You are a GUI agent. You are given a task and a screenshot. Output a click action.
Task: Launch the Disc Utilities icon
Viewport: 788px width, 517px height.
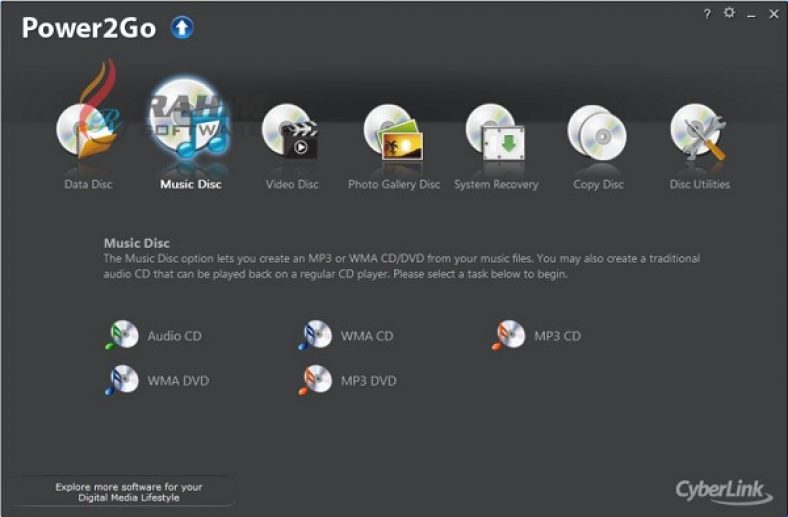tap(698, 132)
